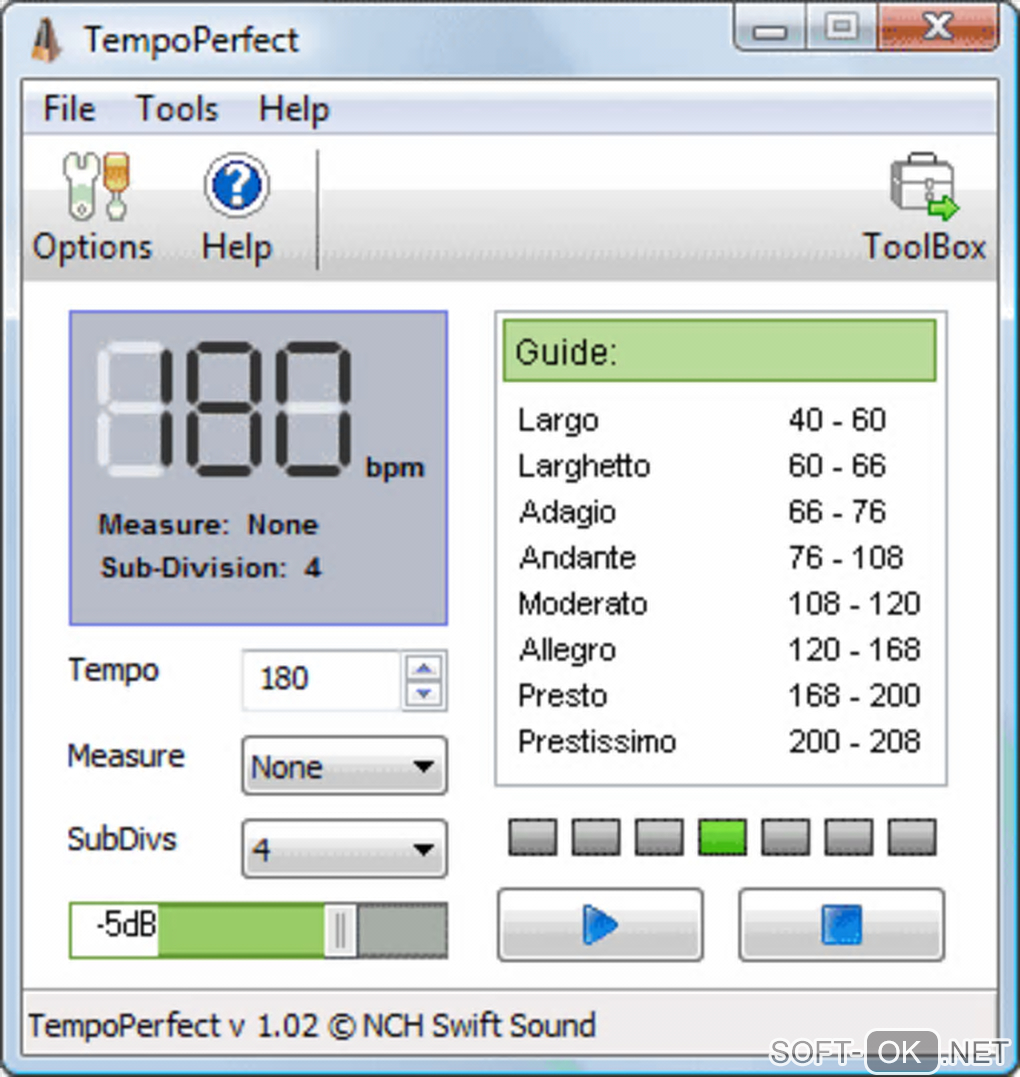Click the large 180 bpm display
The image size is (1020, 1077).
tap(225, 409)
